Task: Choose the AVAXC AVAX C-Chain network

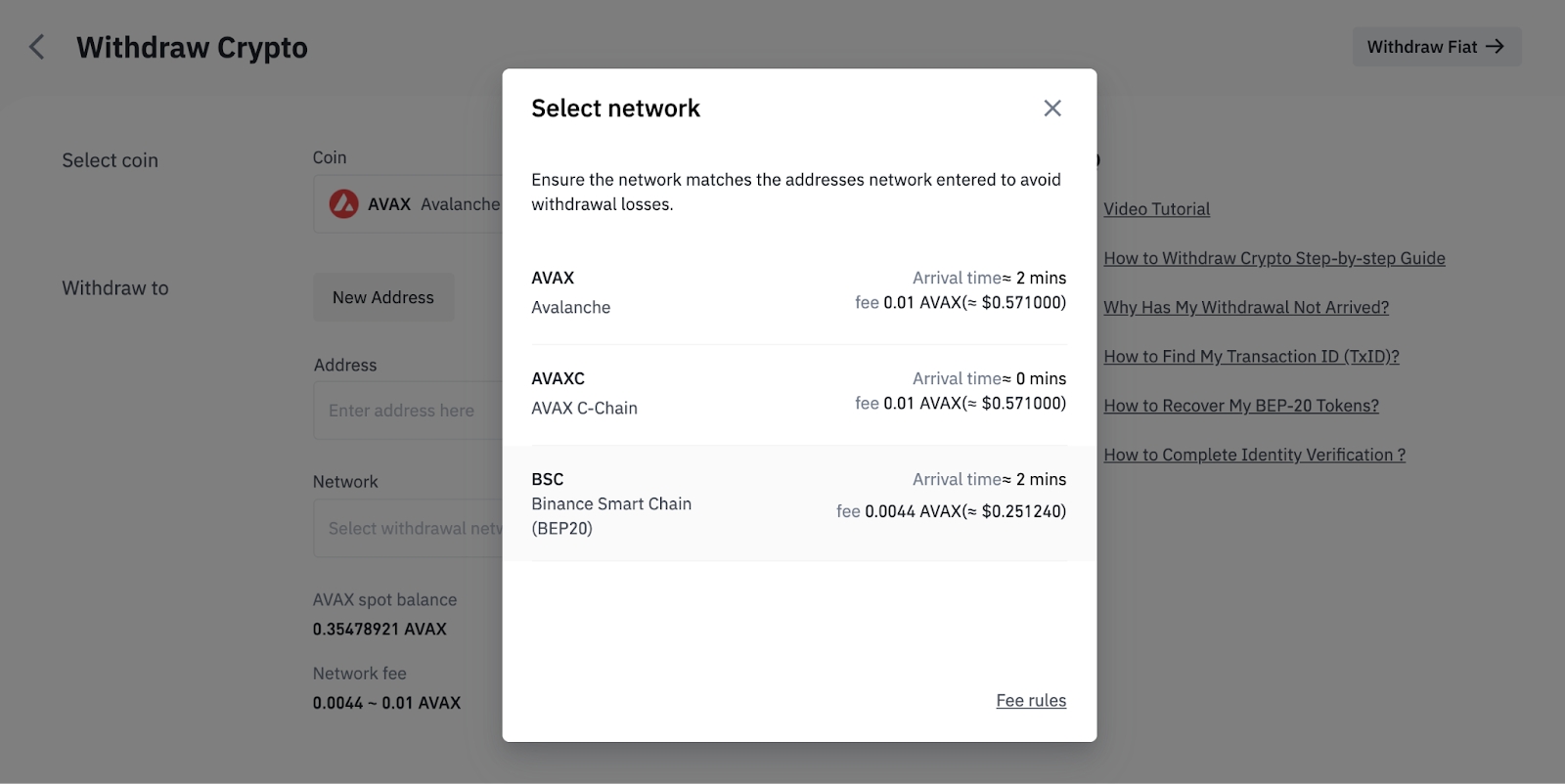Action: [798, 393]
